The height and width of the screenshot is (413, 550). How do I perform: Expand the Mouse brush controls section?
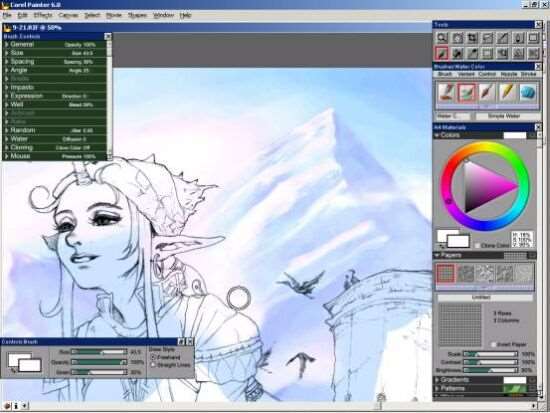click(x=7, y=156)
